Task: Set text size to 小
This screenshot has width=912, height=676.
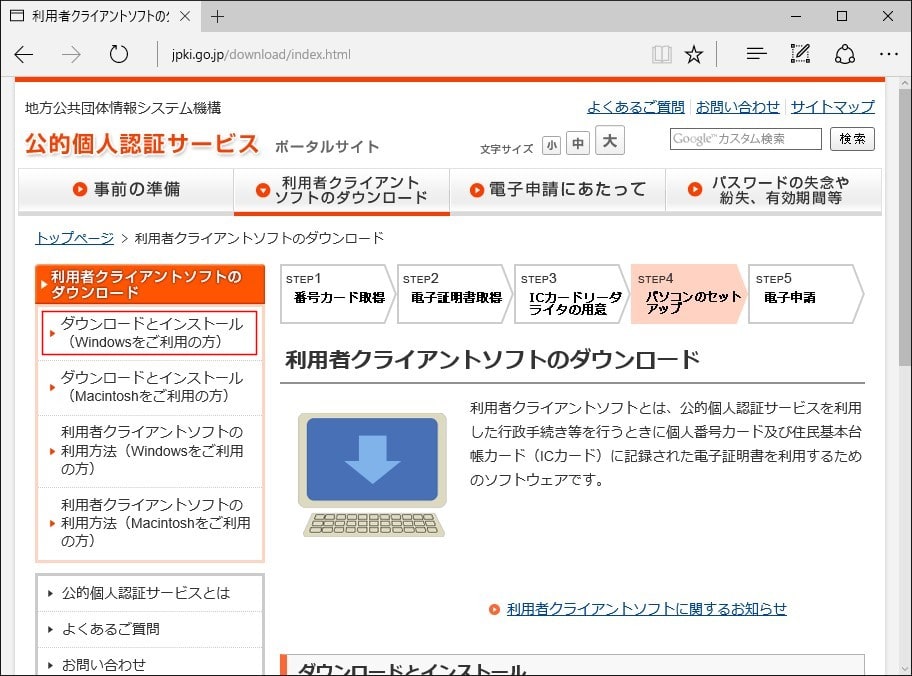Action: click(551, 145)
